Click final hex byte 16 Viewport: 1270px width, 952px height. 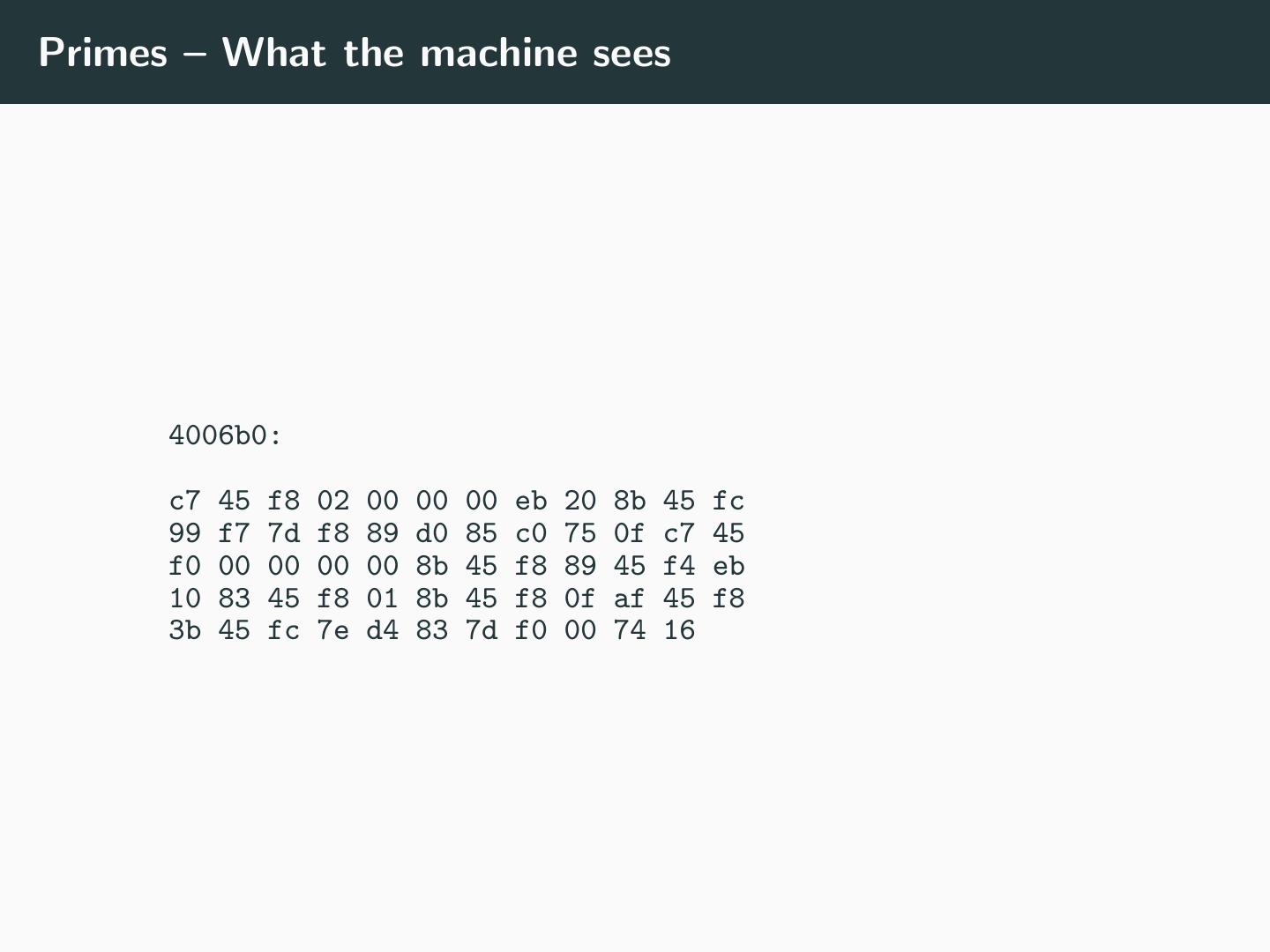pos(679,630)
